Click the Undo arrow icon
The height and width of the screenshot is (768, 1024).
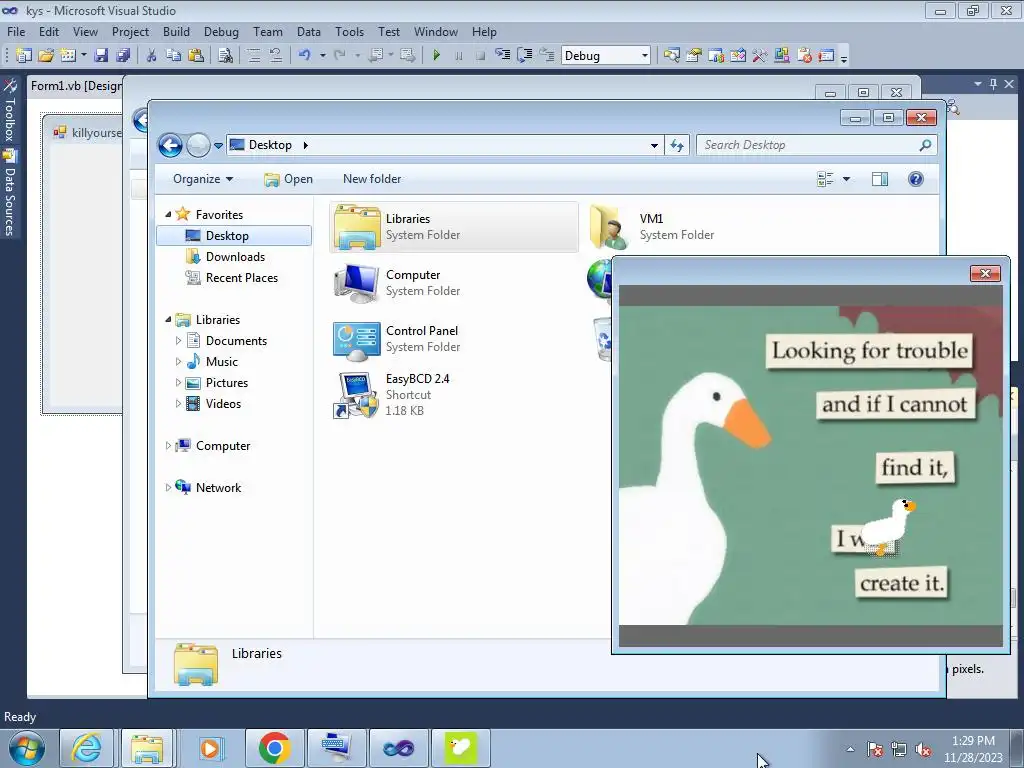[x=304, y=56]
